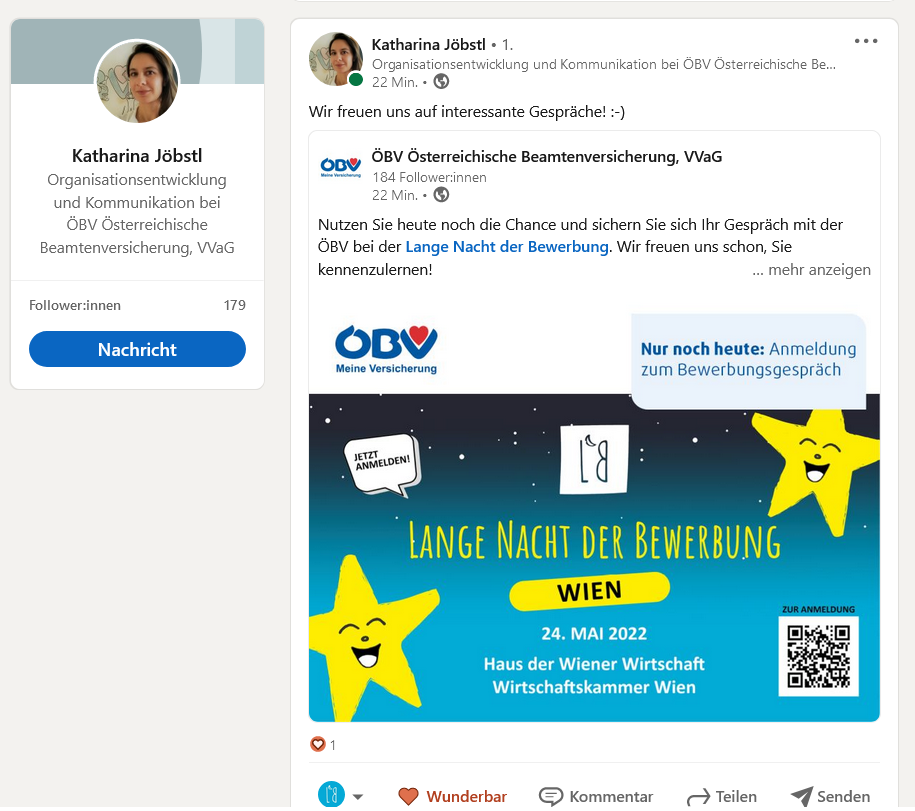Screen dimensions: 915x811
Task: Open the Lange Nacht der Bewerbung link
Action: pyautogui.click(x=507, y=247)
